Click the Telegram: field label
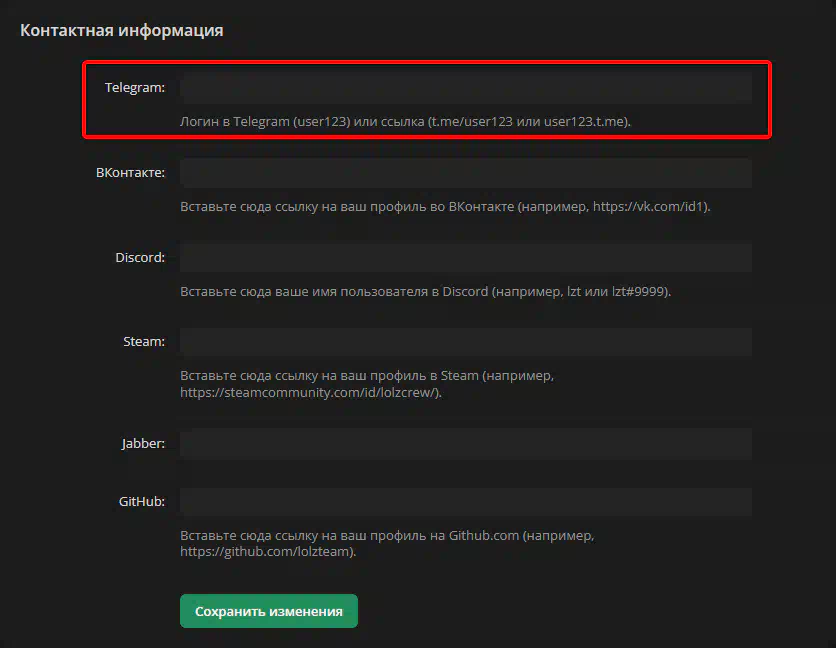Viewport: 836px width, 648px height. tap(135, 87)
